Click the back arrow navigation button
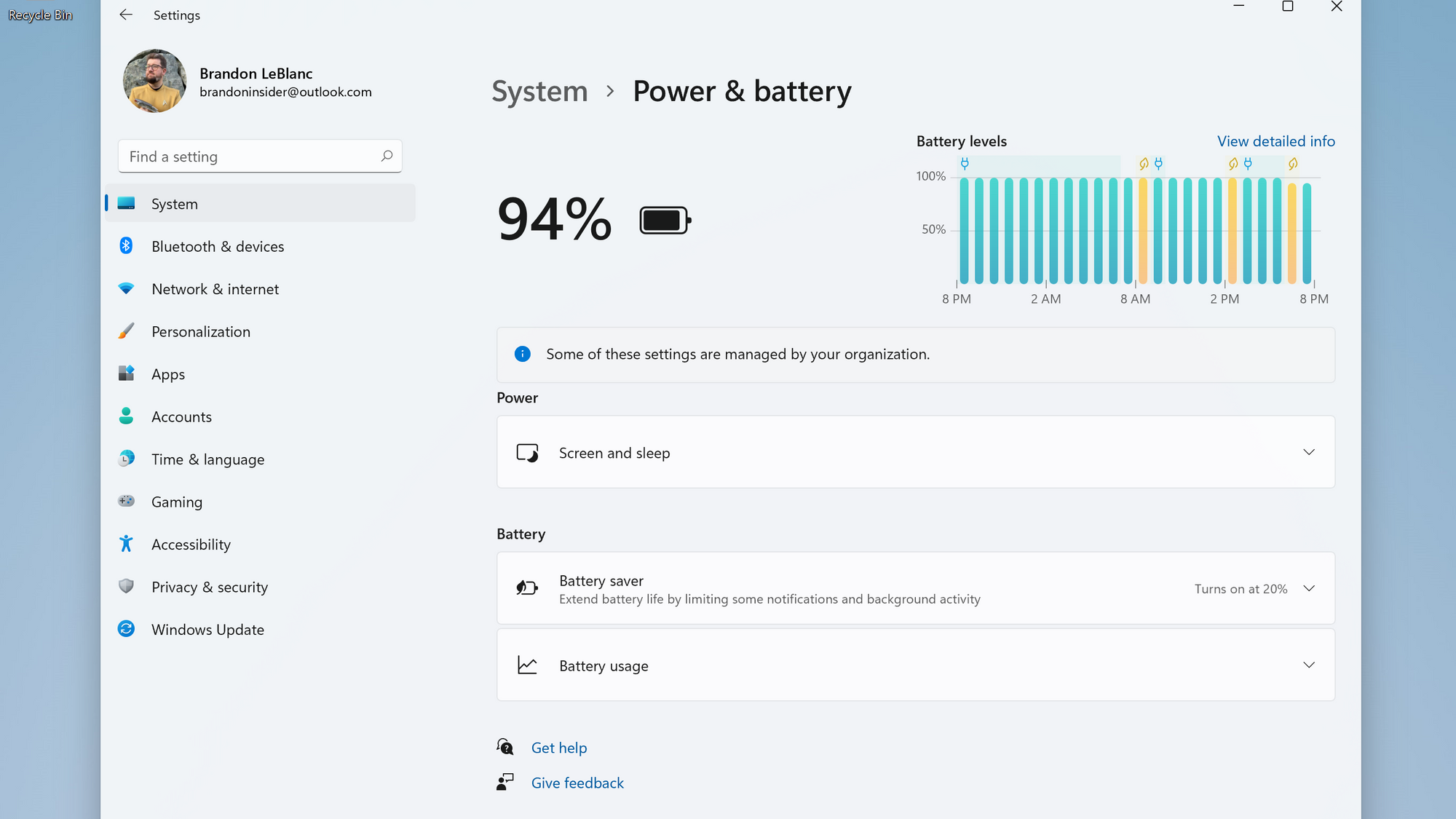 tap(125, 14)
